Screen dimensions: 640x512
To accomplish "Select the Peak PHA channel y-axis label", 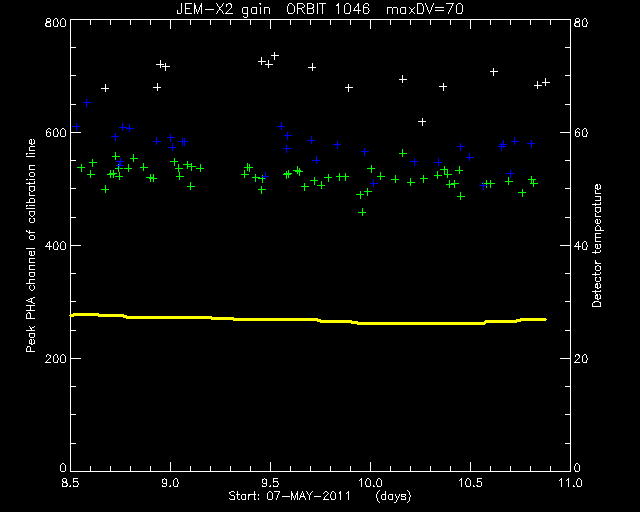I will pos(31,246).
